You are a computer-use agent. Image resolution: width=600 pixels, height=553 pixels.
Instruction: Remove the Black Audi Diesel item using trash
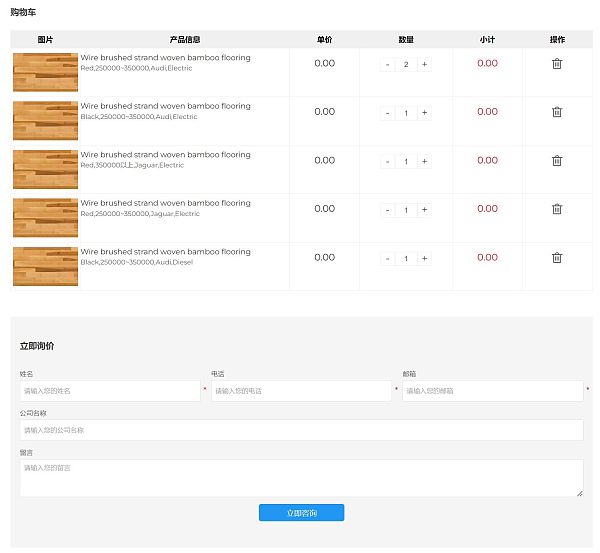[x=557, y=258]
